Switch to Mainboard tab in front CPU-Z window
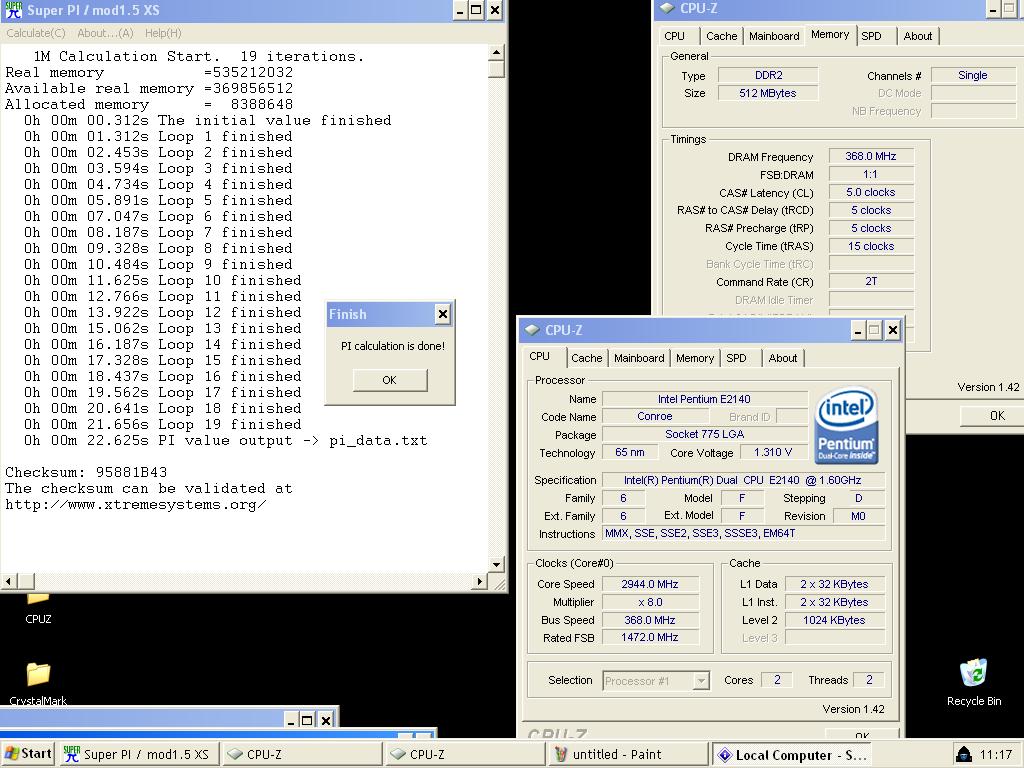Screen dimensions: 1024x768 [639, 359]
